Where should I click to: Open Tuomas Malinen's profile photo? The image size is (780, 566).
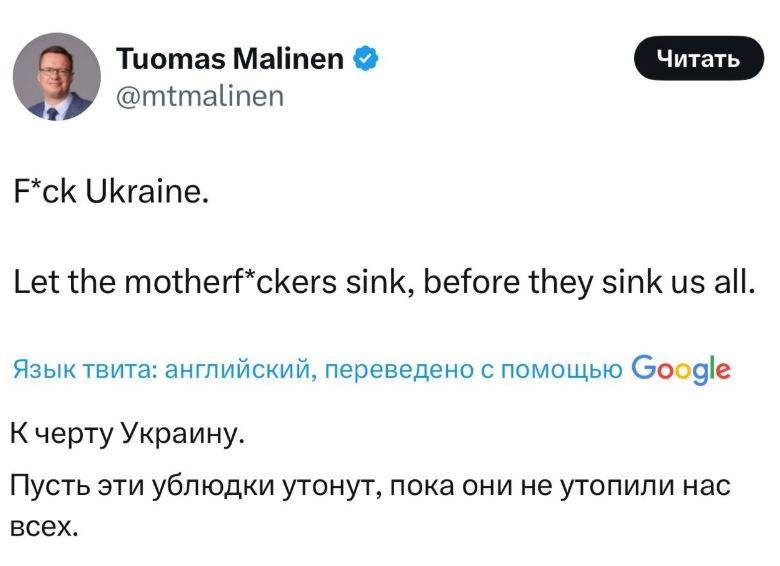(57, 77)
